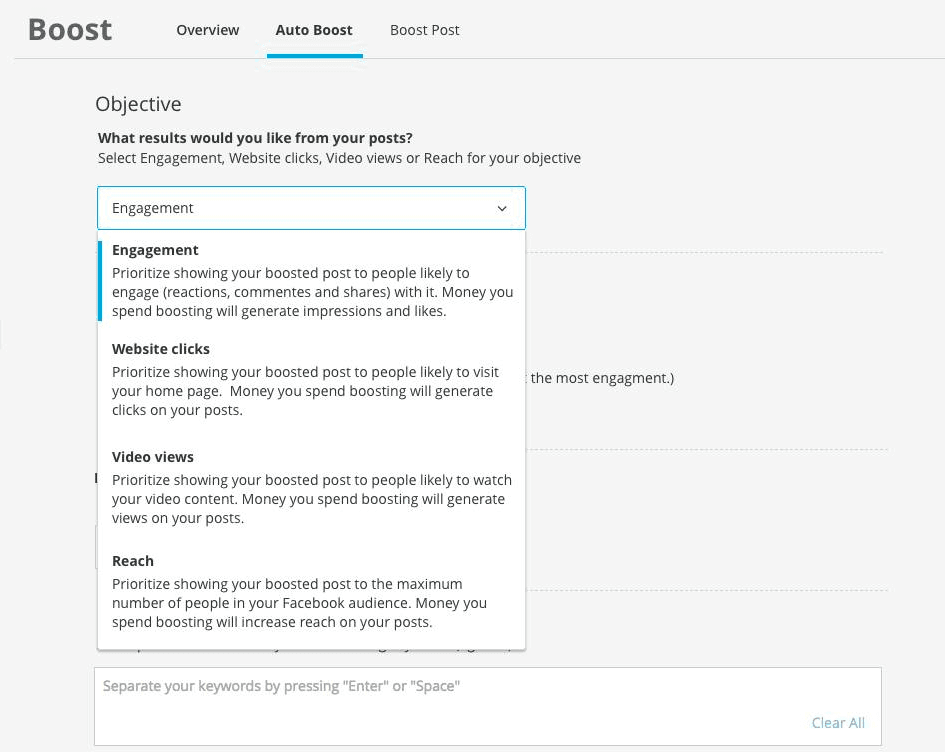Open the Overview tab
945x752 pixels.
207,30
